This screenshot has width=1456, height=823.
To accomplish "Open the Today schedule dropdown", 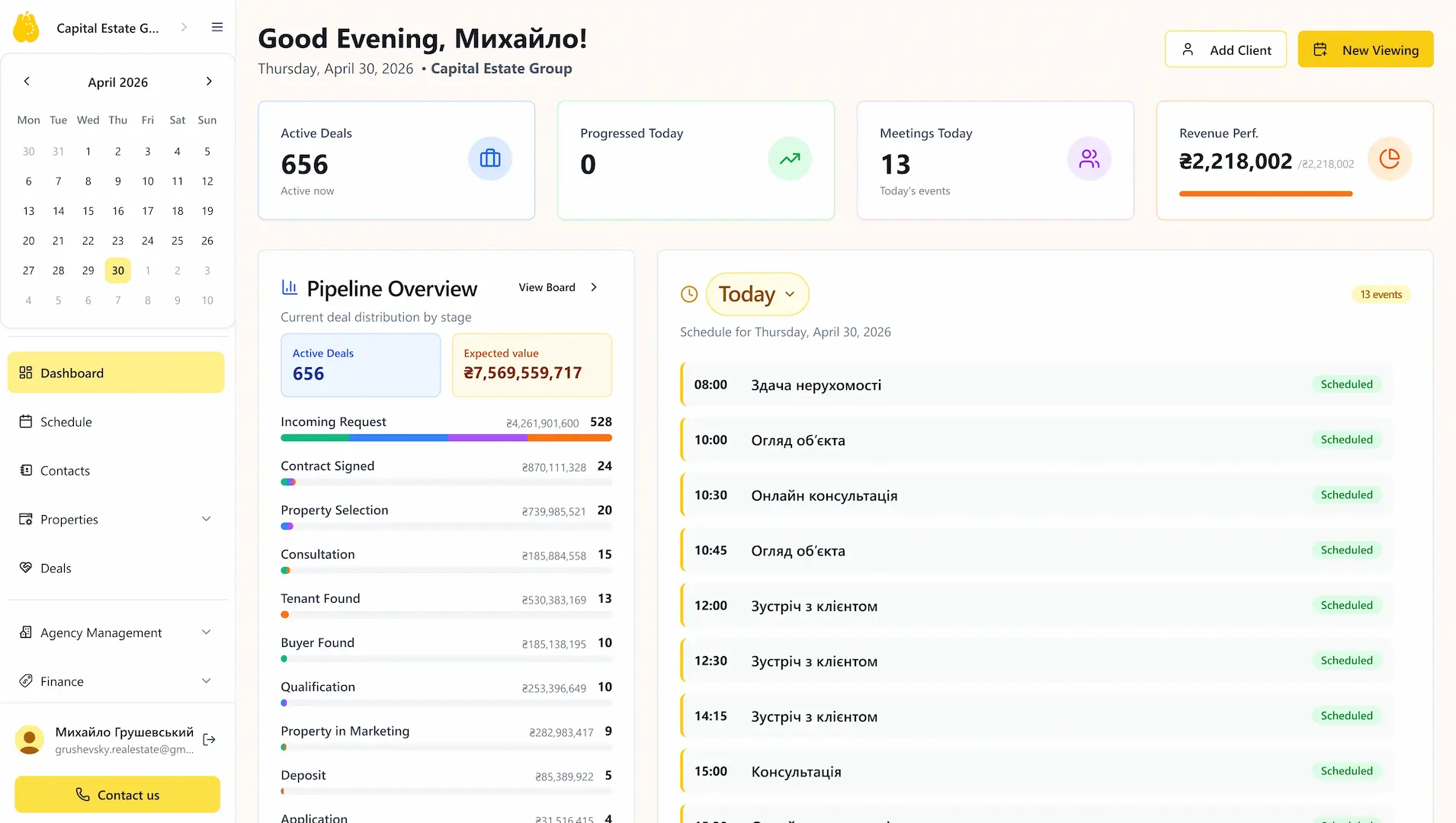I will [757, 294].
